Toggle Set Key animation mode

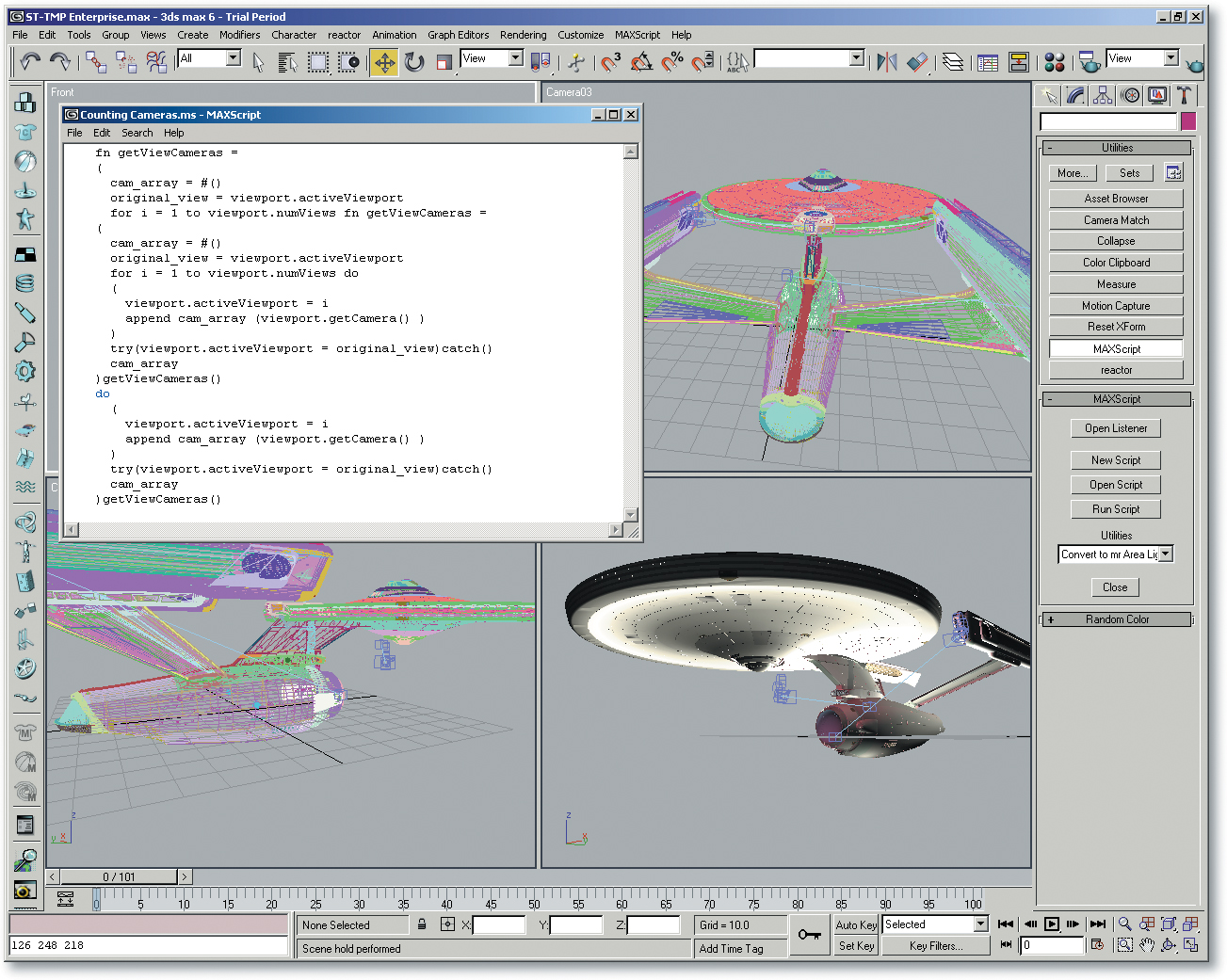click(856, 946)
